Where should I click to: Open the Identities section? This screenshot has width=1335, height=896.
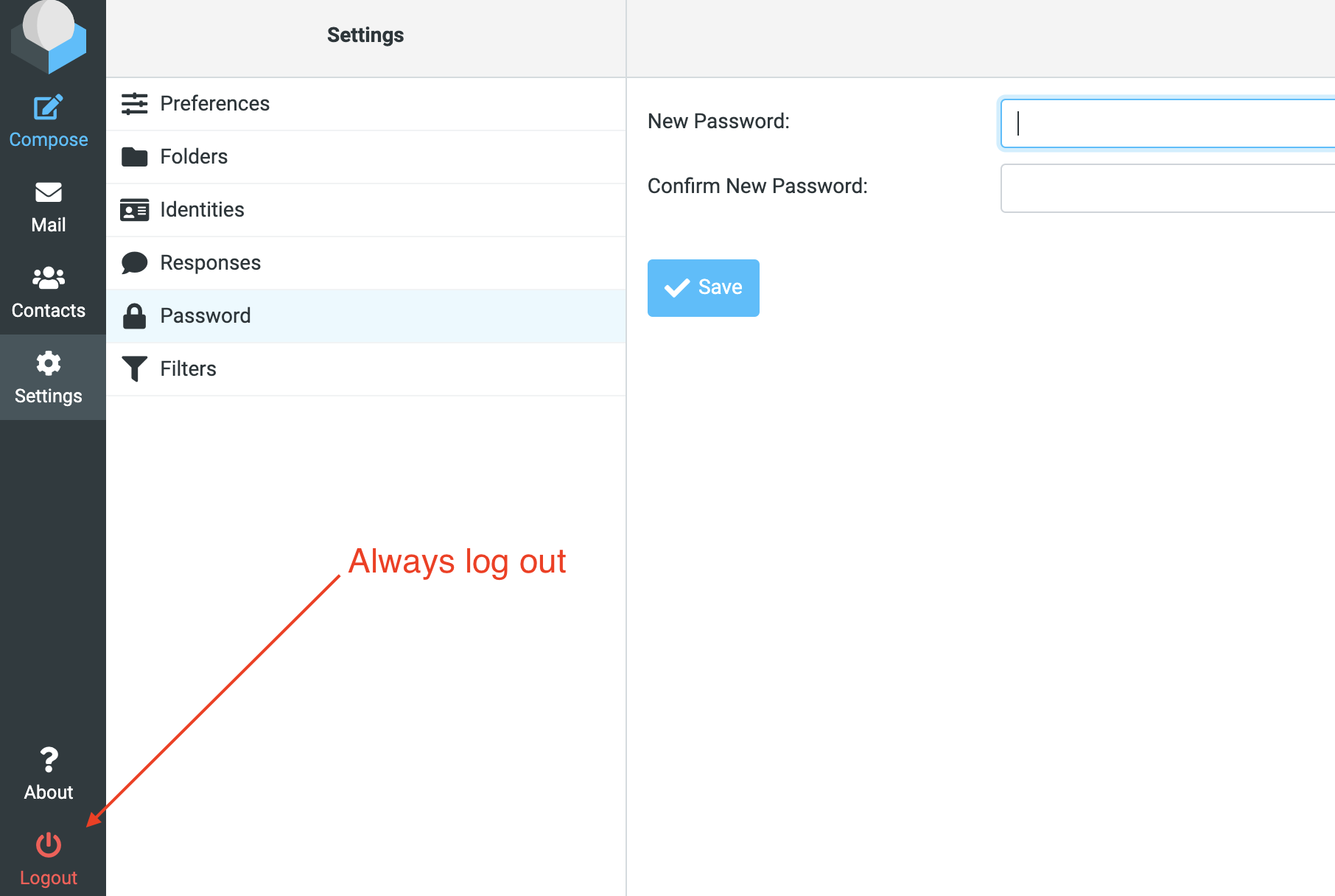pos(202,210)
